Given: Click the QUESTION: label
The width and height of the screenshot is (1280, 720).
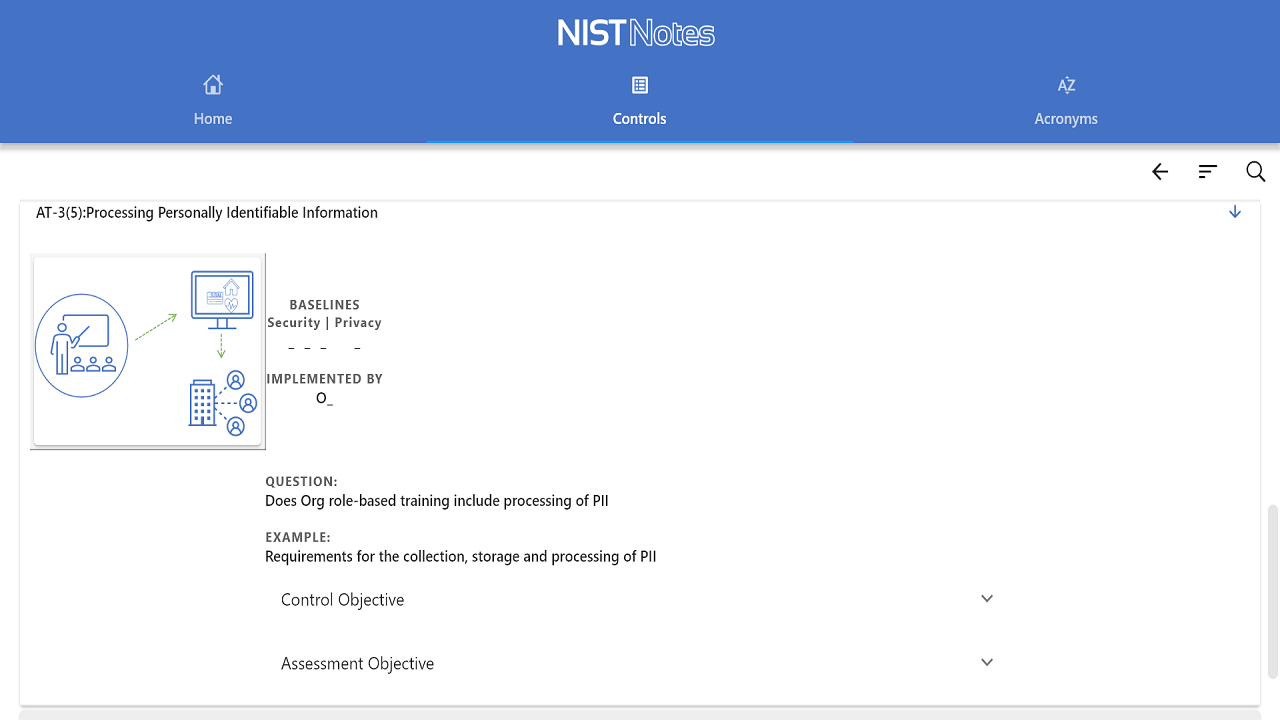Looking at the screenshot, I should (301, 482).
